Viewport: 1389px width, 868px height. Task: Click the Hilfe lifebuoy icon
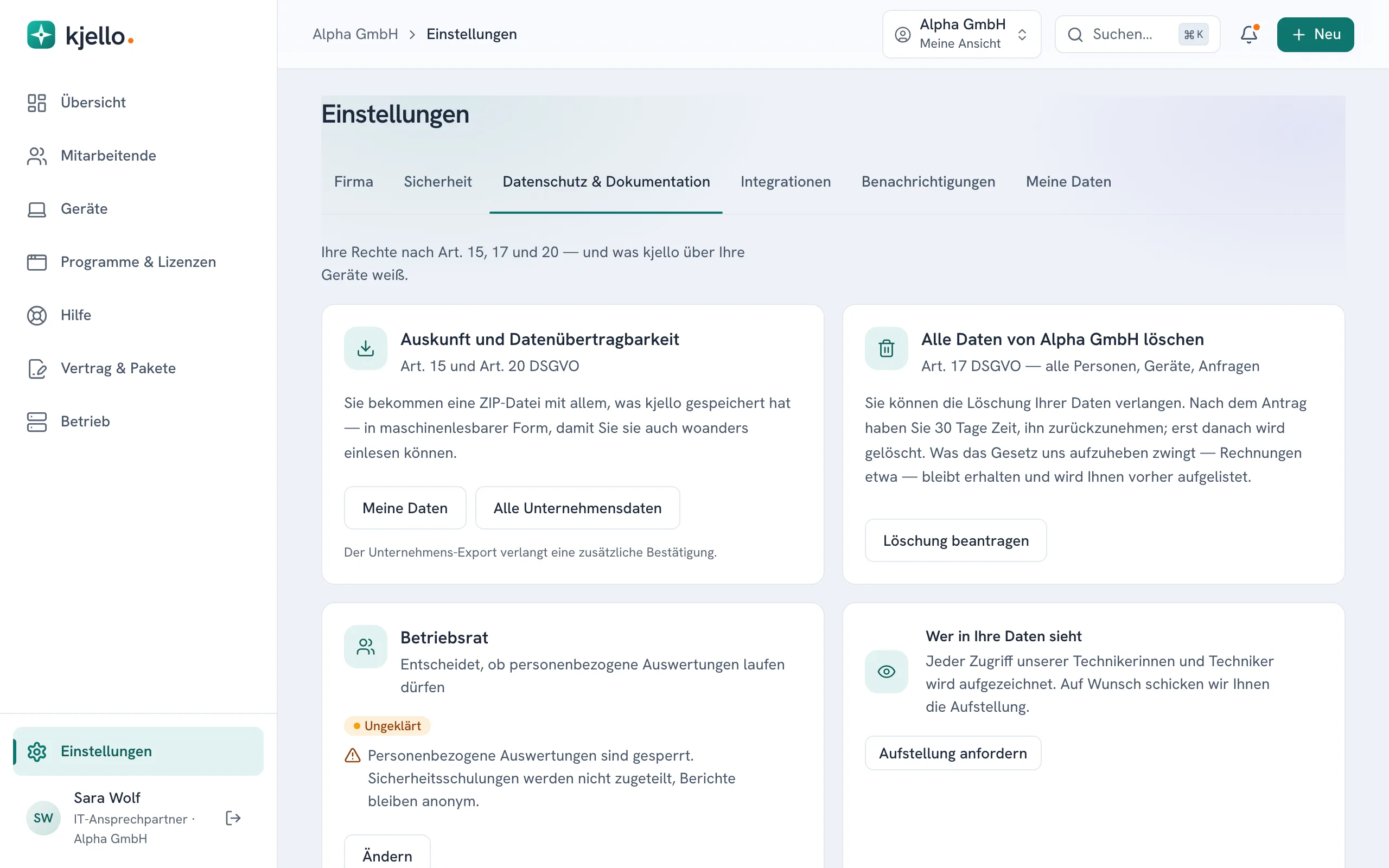(x=37, y=315)
